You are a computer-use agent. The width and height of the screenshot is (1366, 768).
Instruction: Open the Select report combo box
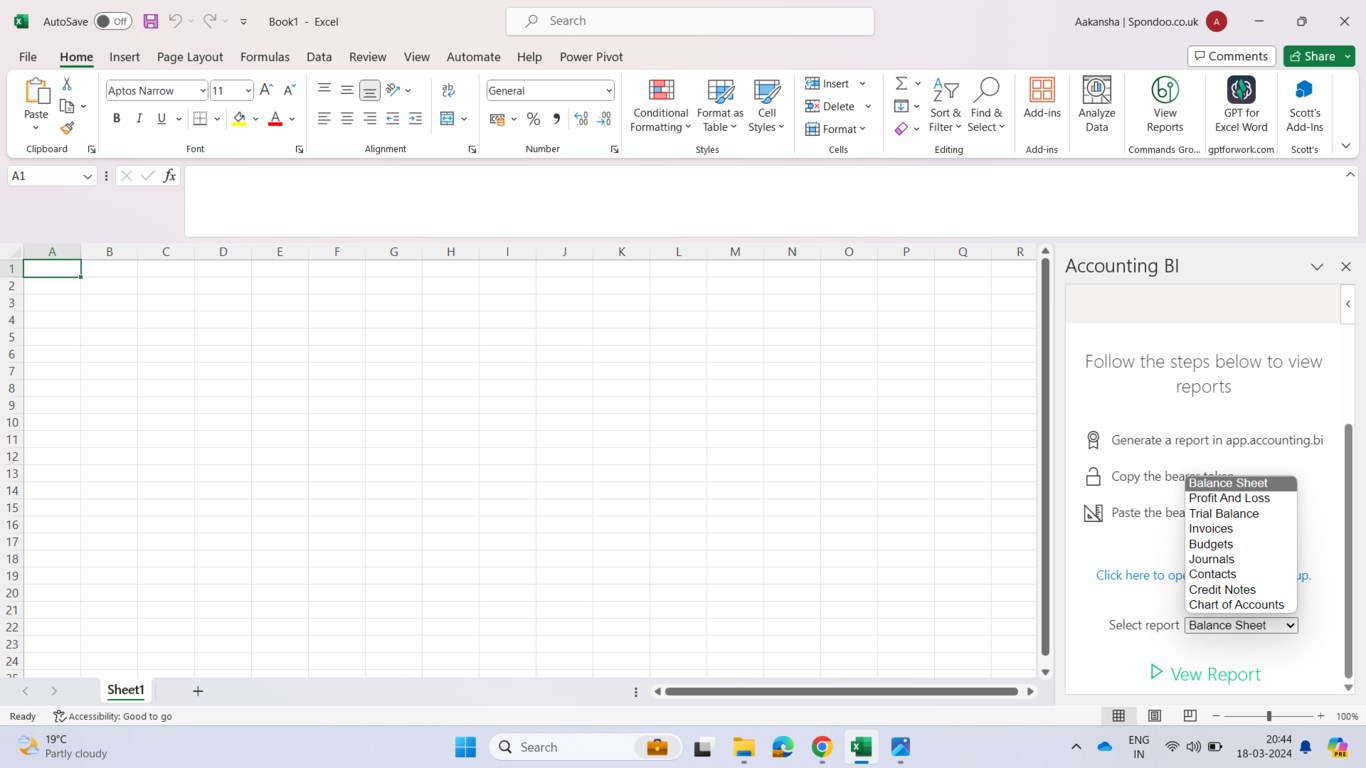point(1241,625)
